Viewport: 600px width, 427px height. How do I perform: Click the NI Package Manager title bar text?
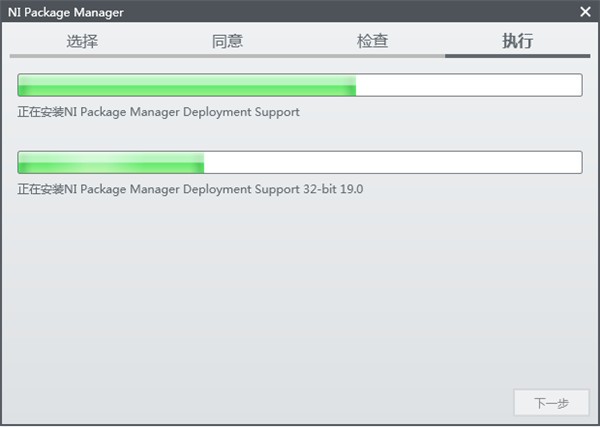pos(66,12)
